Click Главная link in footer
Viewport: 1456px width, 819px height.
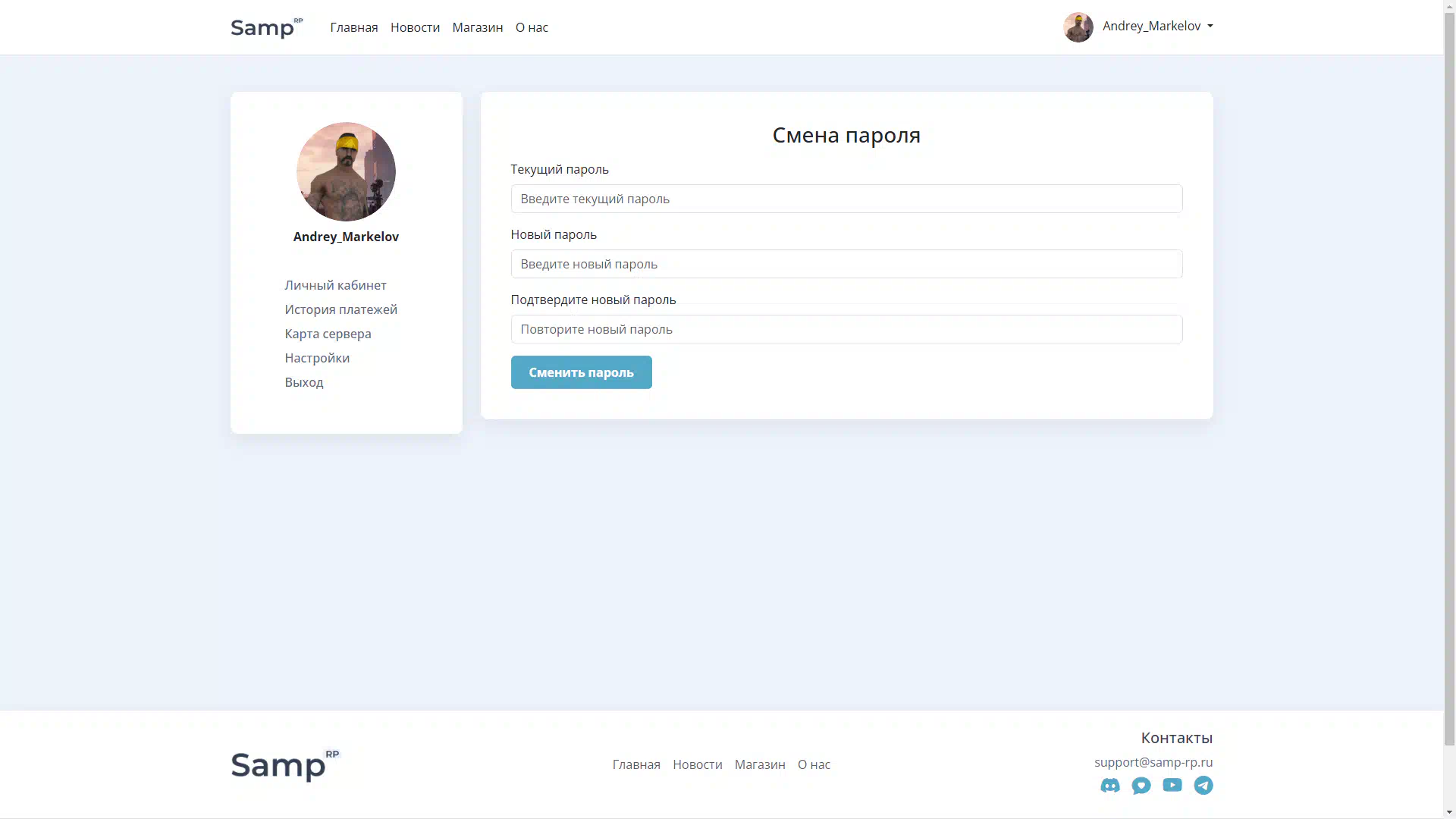pos(636,764)
